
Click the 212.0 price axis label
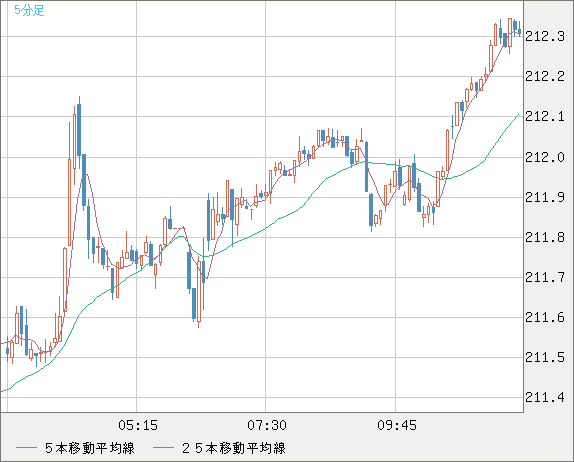tap(545, 157)
